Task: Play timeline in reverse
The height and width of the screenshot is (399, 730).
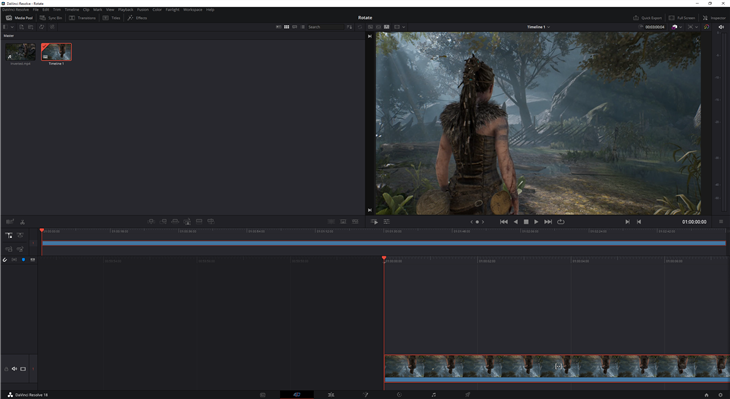Action: click(515, 222)
